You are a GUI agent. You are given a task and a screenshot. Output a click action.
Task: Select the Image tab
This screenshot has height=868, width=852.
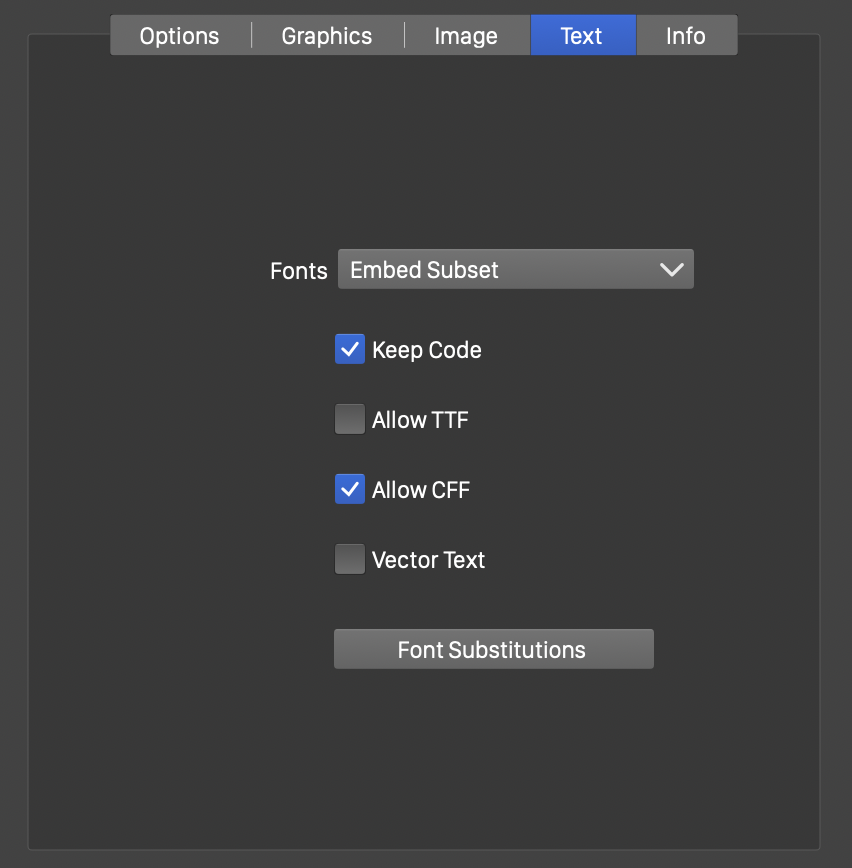coord(466,36)
